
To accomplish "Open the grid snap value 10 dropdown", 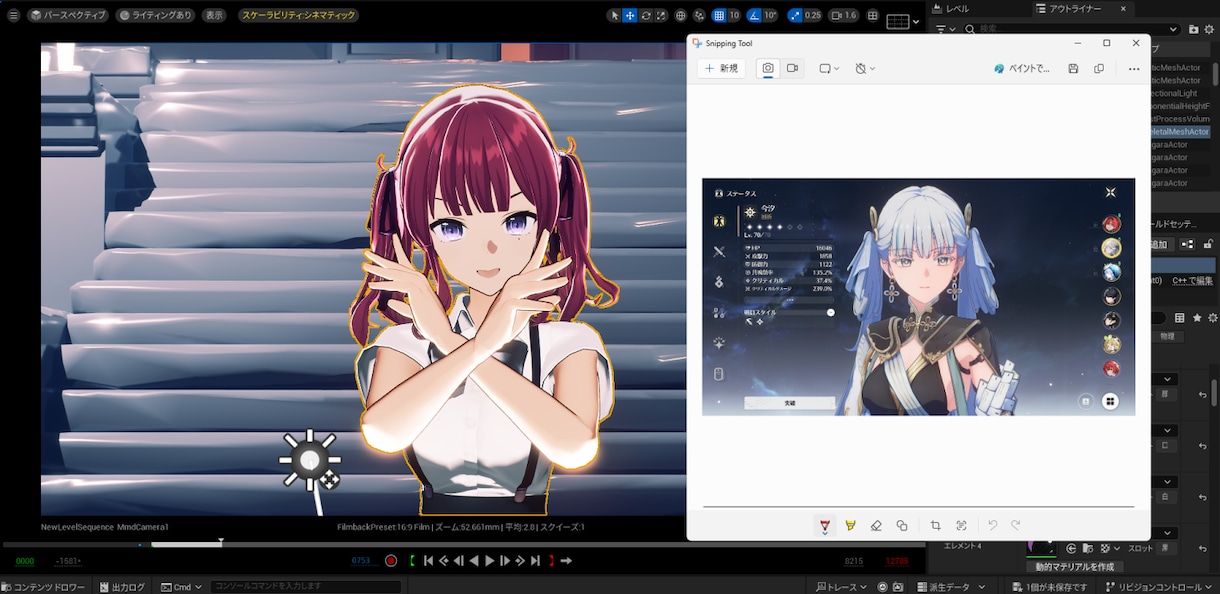I will point(734,16).
